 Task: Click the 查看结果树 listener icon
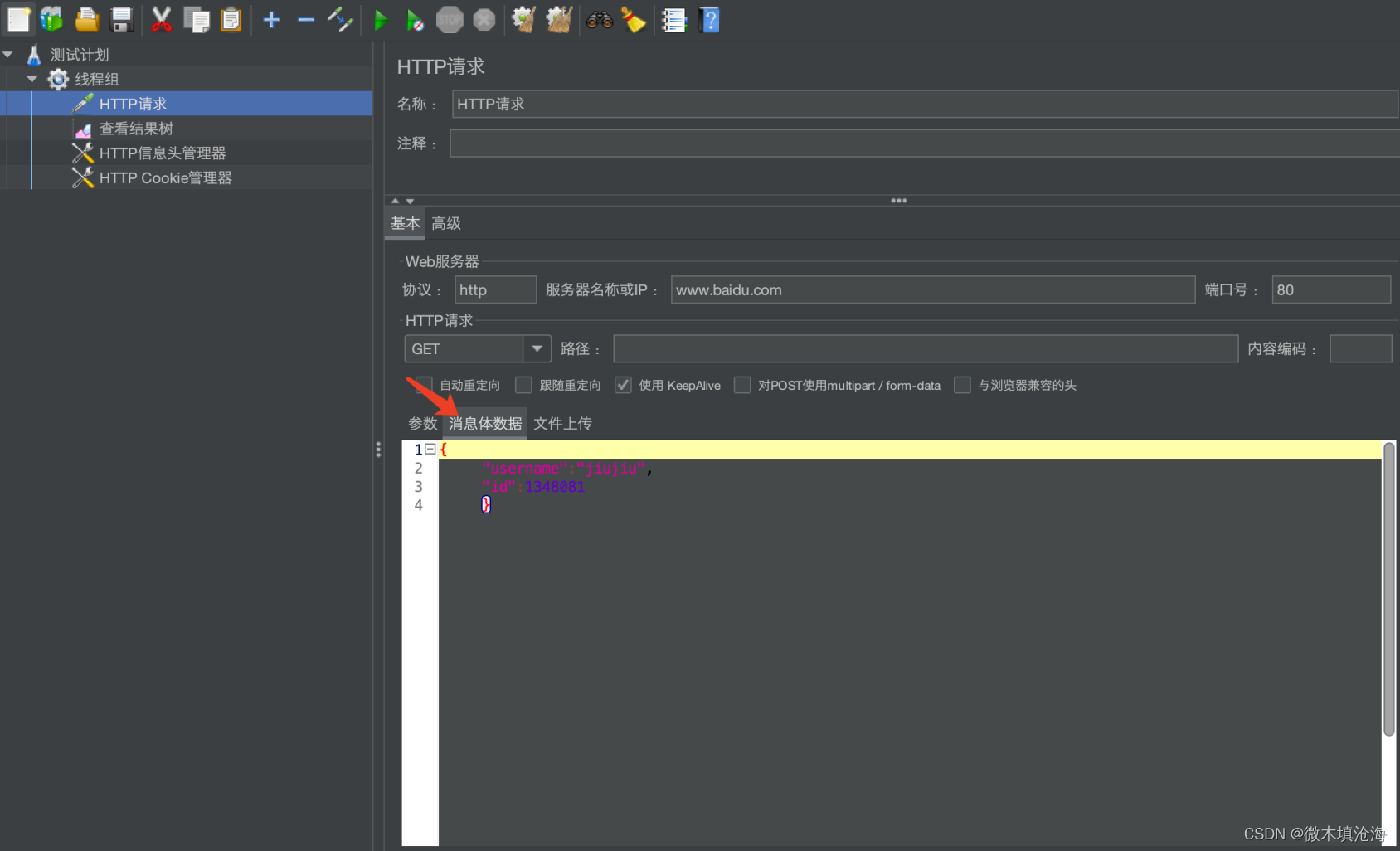pyautogui.click(x=83, y=129)
